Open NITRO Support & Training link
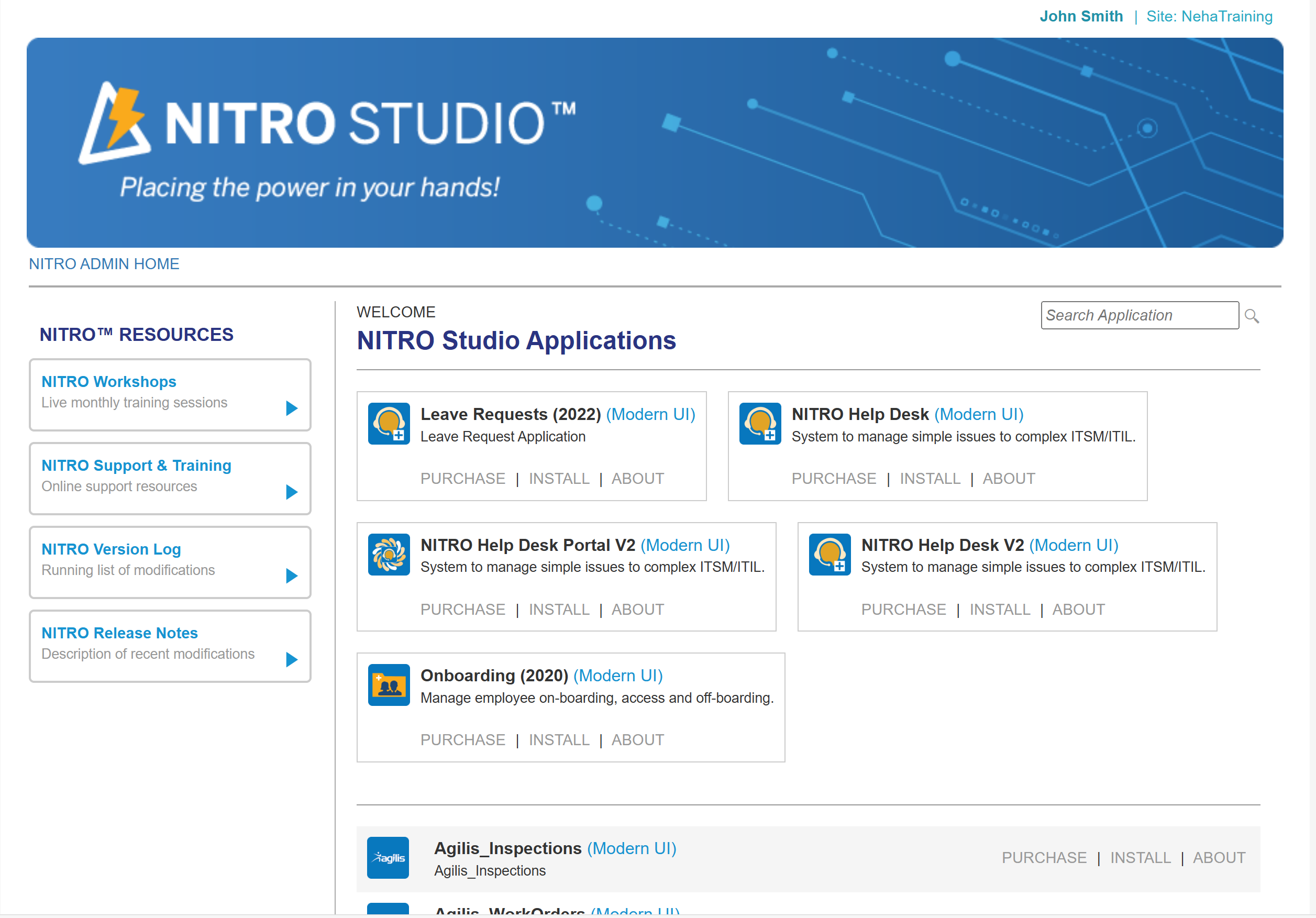The width and height of the screenshot is (1316, 918). (x=136, y=466)
